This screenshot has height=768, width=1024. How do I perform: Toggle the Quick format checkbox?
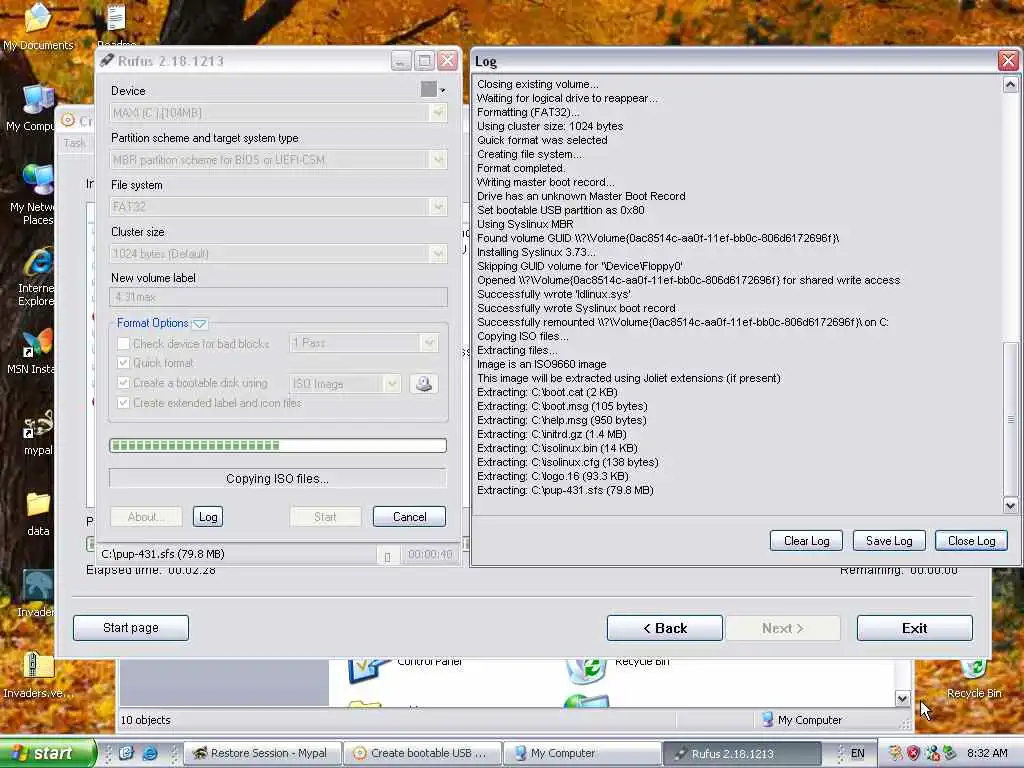[x=123, y=362]
